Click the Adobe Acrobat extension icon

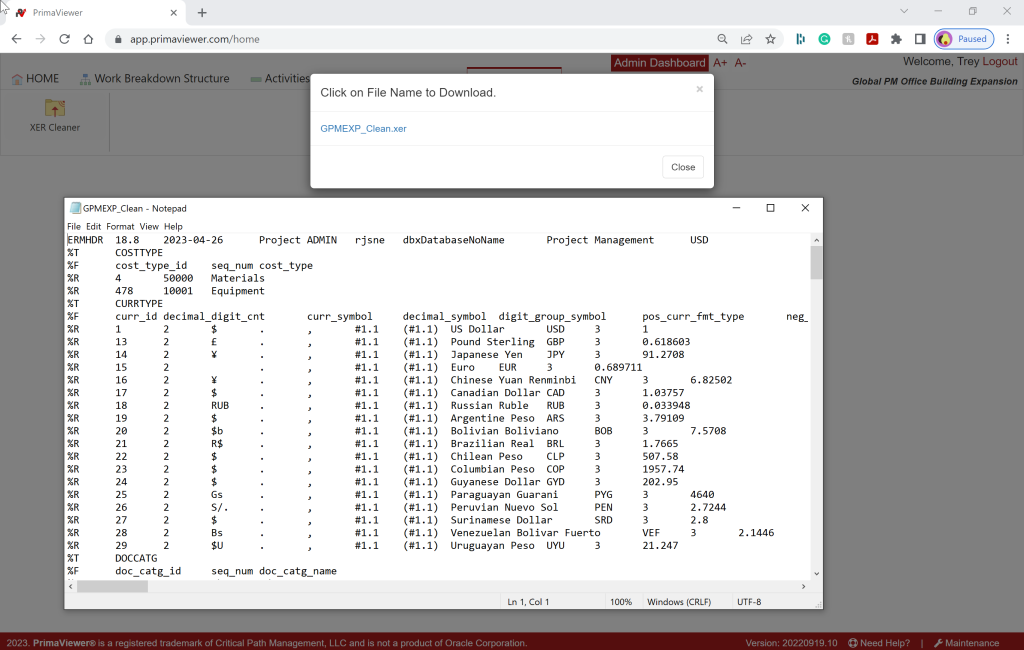click(872, 39)
